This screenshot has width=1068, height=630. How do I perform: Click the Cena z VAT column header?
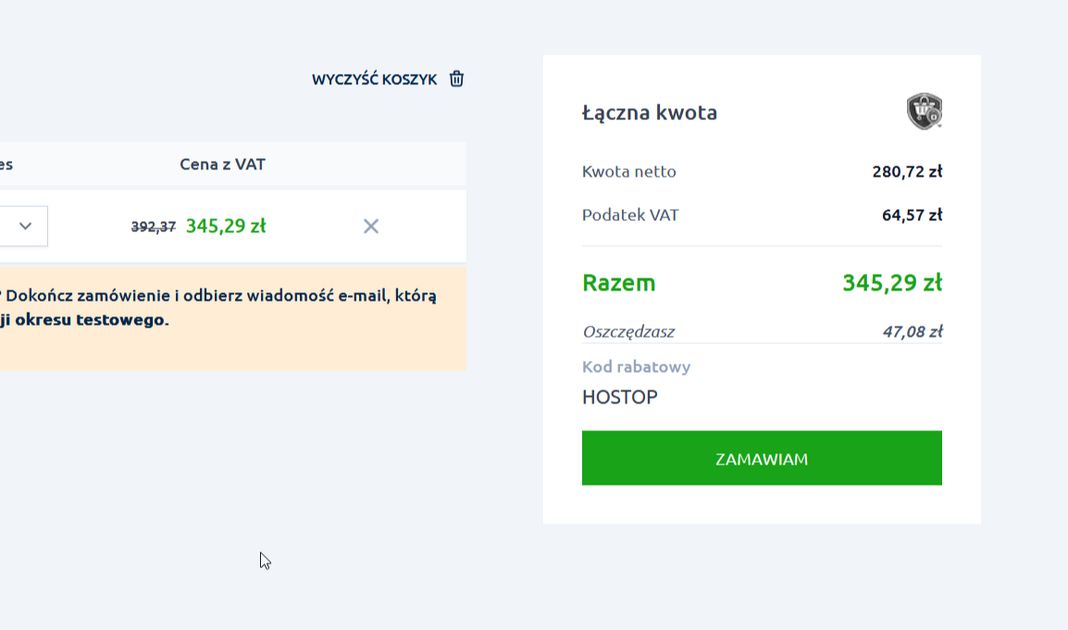[222, 164]
